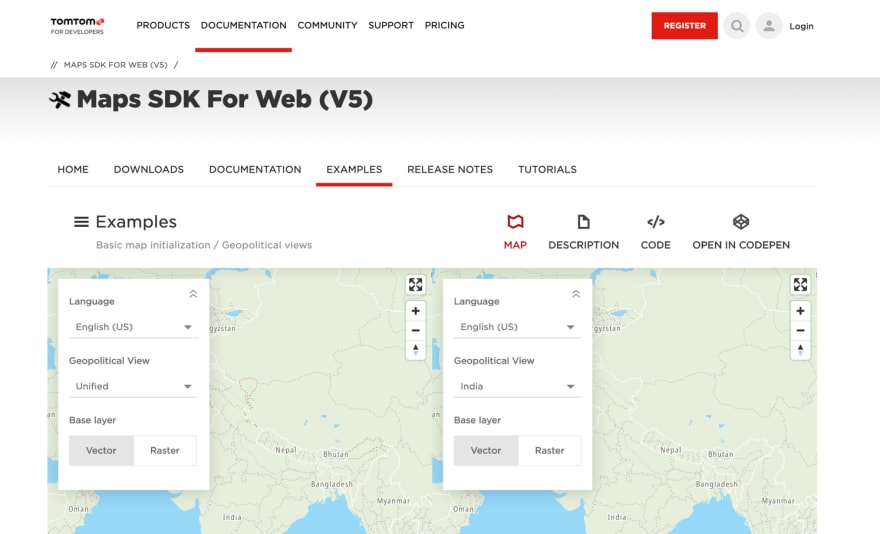Switch to the Home tab
This screenshot has height=534, width=880.
[73, 170]
